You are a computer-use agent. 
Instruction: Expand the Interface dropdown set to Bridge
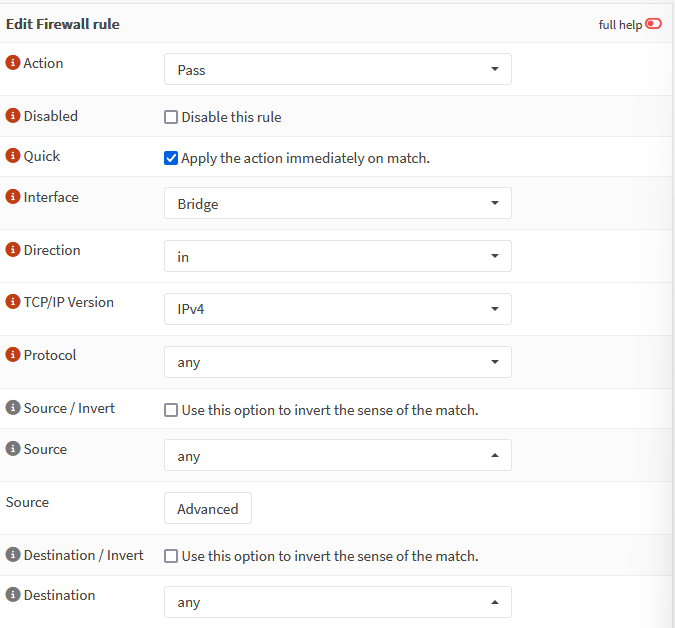click(x=337, y=204)
